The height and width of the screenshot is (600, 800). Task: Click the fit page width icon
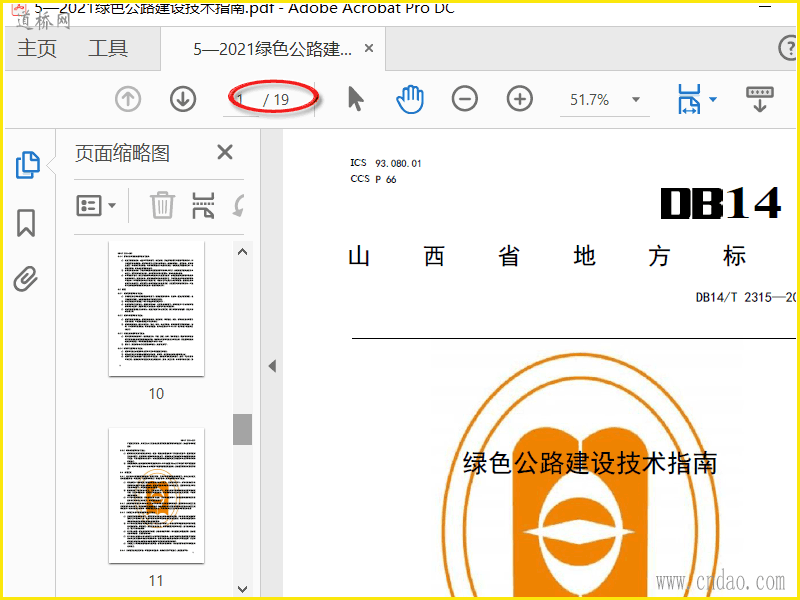pyautogui.click(x=689, y=99)
